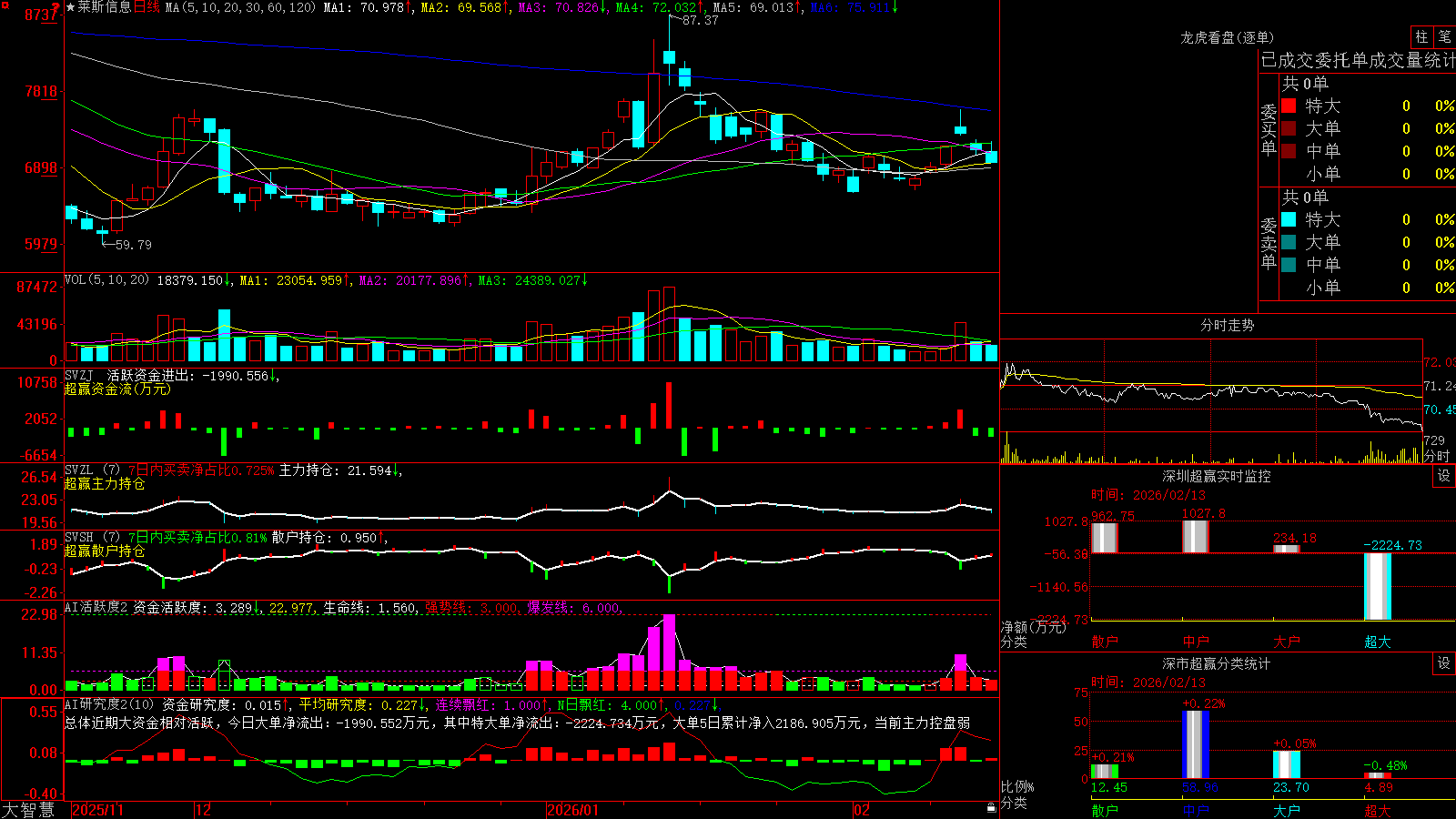Click the 59.79 low price annotation
The image size is (1456, 819).
(x=134, y=245)
